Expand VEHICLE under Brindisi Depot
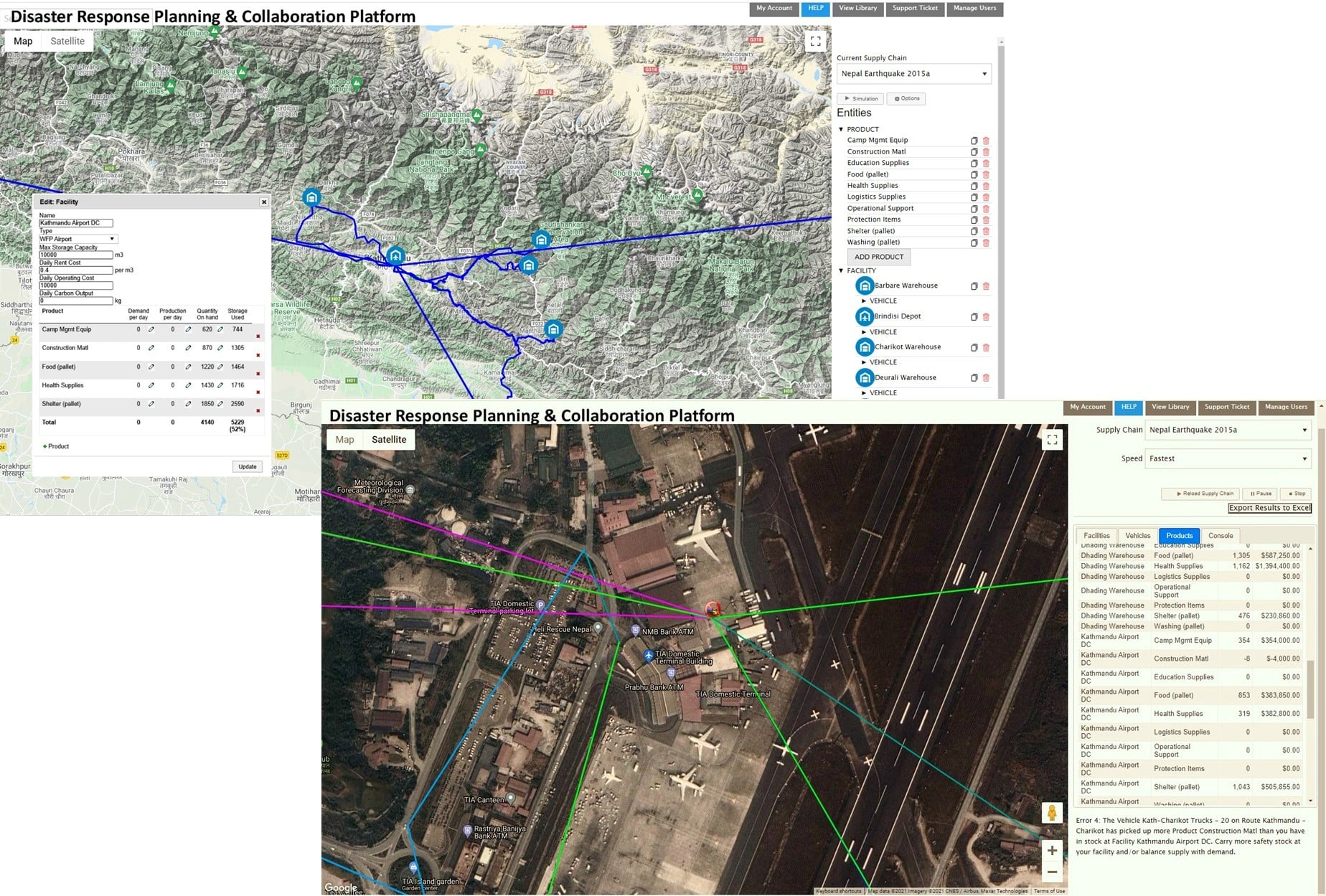Screen dimensions: 1326x896 864,332
